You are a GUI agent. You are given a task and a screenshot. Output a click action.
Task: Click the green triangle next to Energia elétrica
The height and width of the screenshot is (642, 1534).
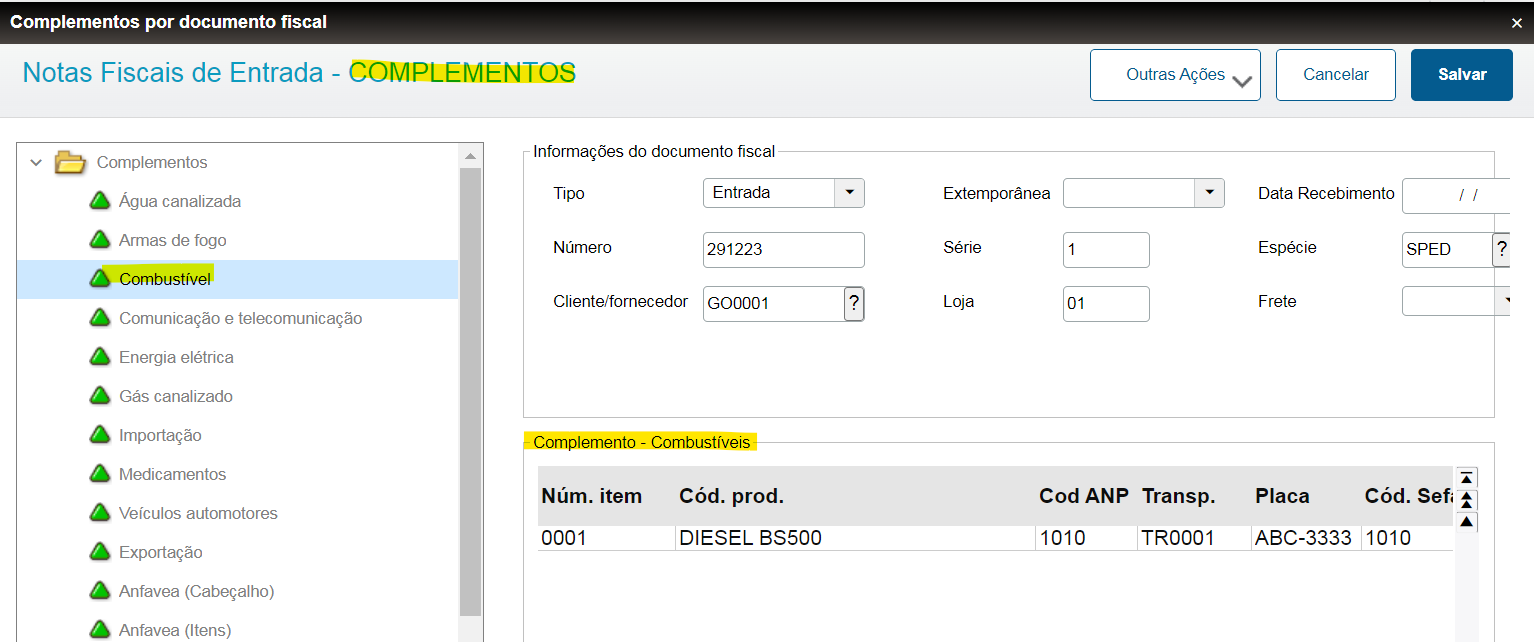(x=100, y=357)
